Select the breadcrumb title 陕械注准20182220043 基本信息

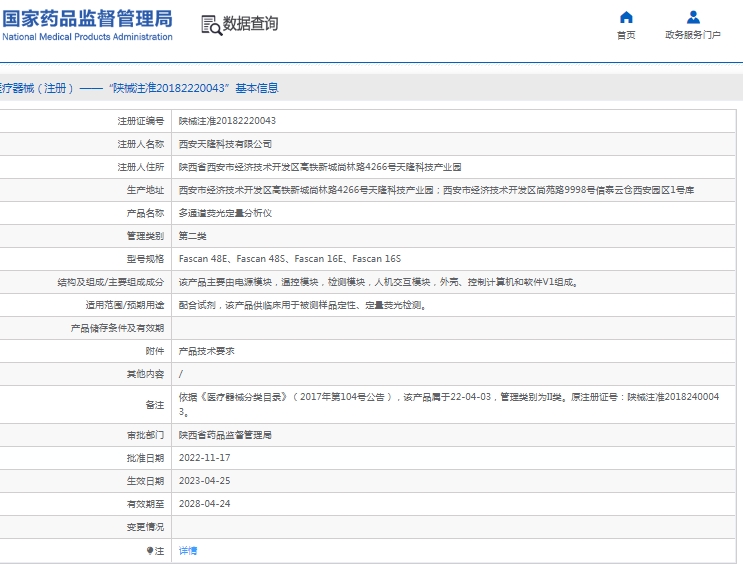pos(193,88)
